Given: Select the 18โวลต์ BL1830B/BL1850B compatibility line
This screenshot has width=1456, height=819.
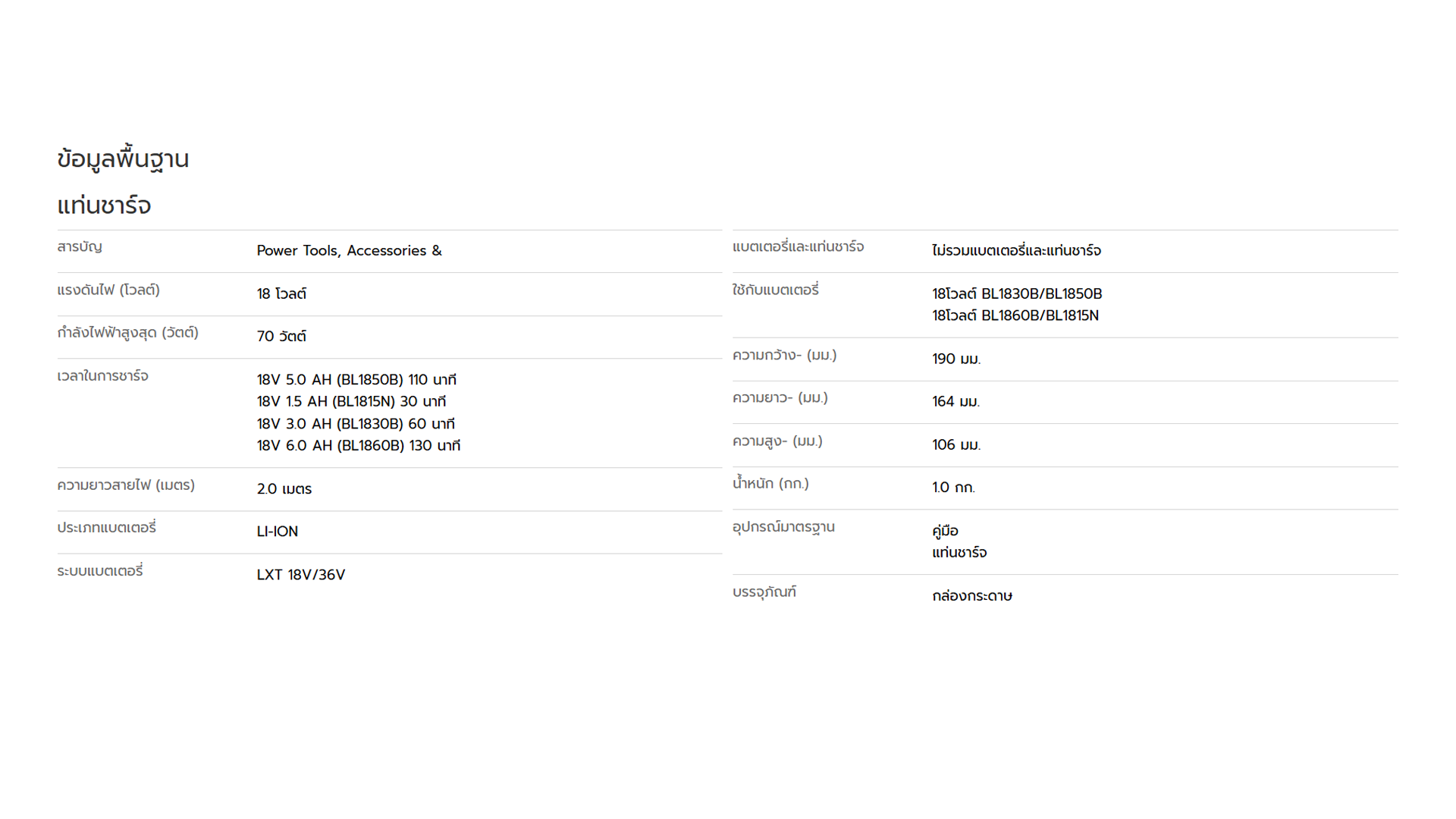Looking at the screenshot, I should pyautogui.click(x=1017, y=293).
